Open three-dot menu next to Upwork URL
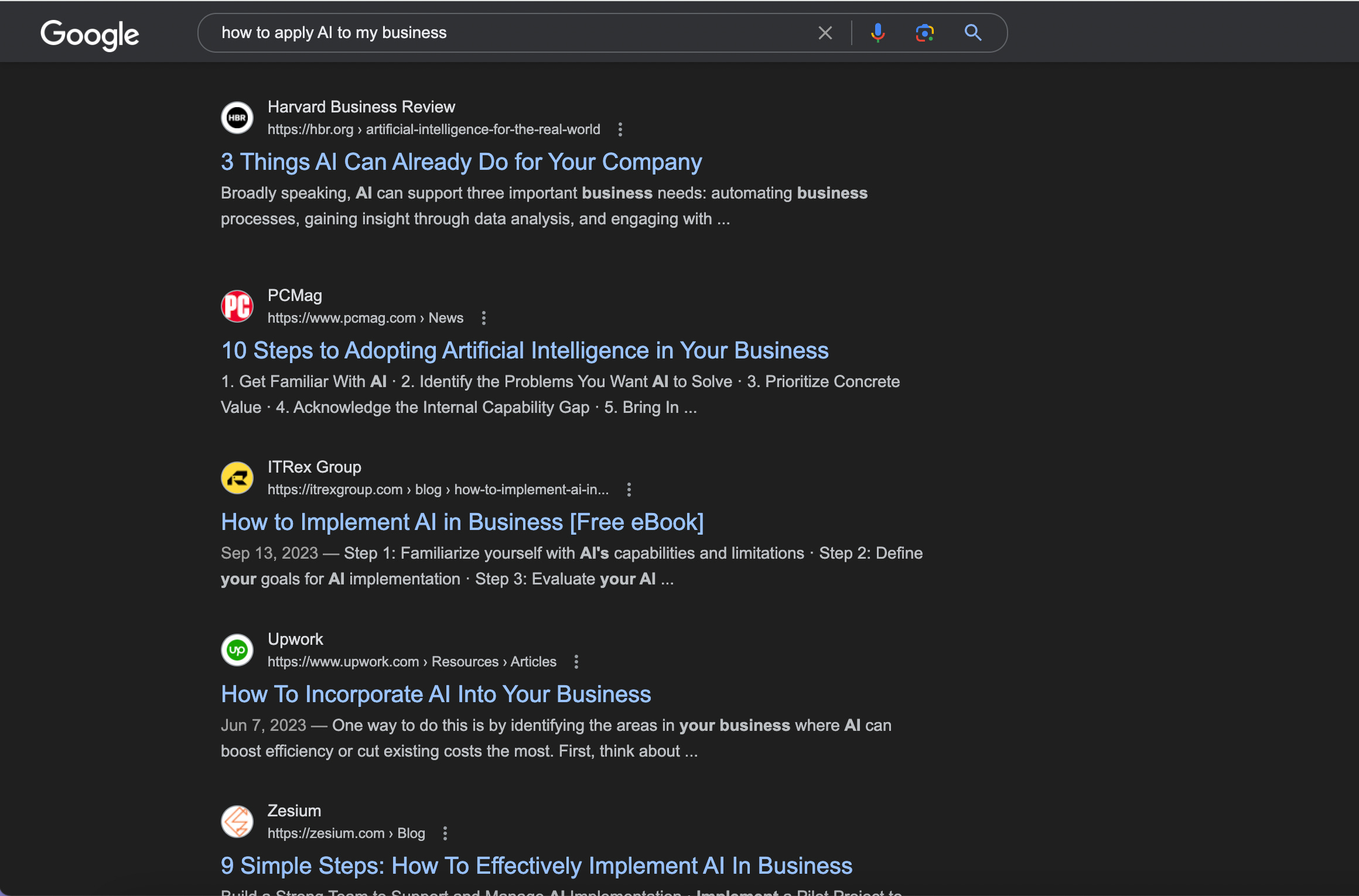This screenshot has width=1359, height=896. 576,662
